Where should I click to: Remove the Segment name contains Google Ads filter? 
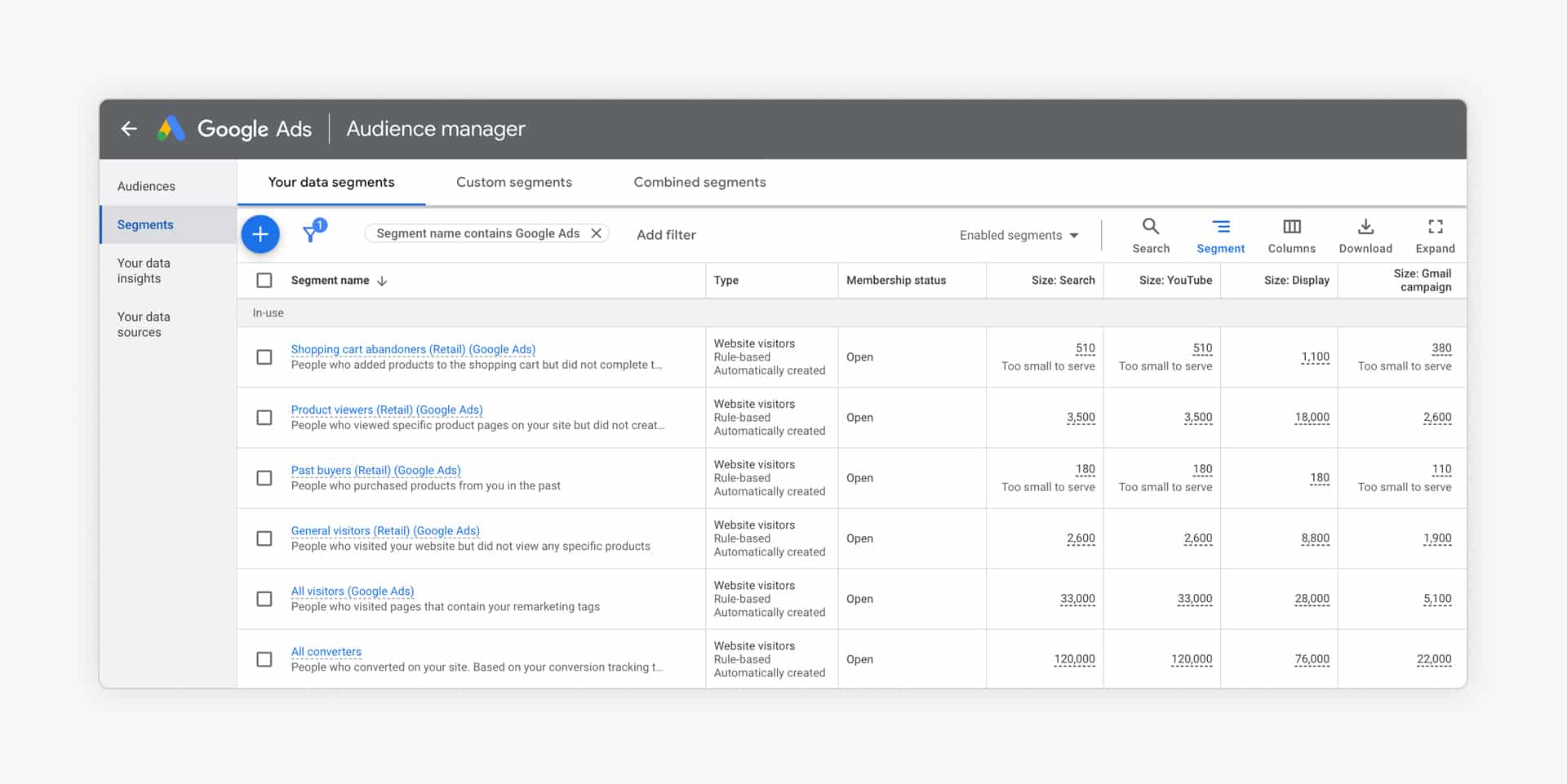pos(597,233)
